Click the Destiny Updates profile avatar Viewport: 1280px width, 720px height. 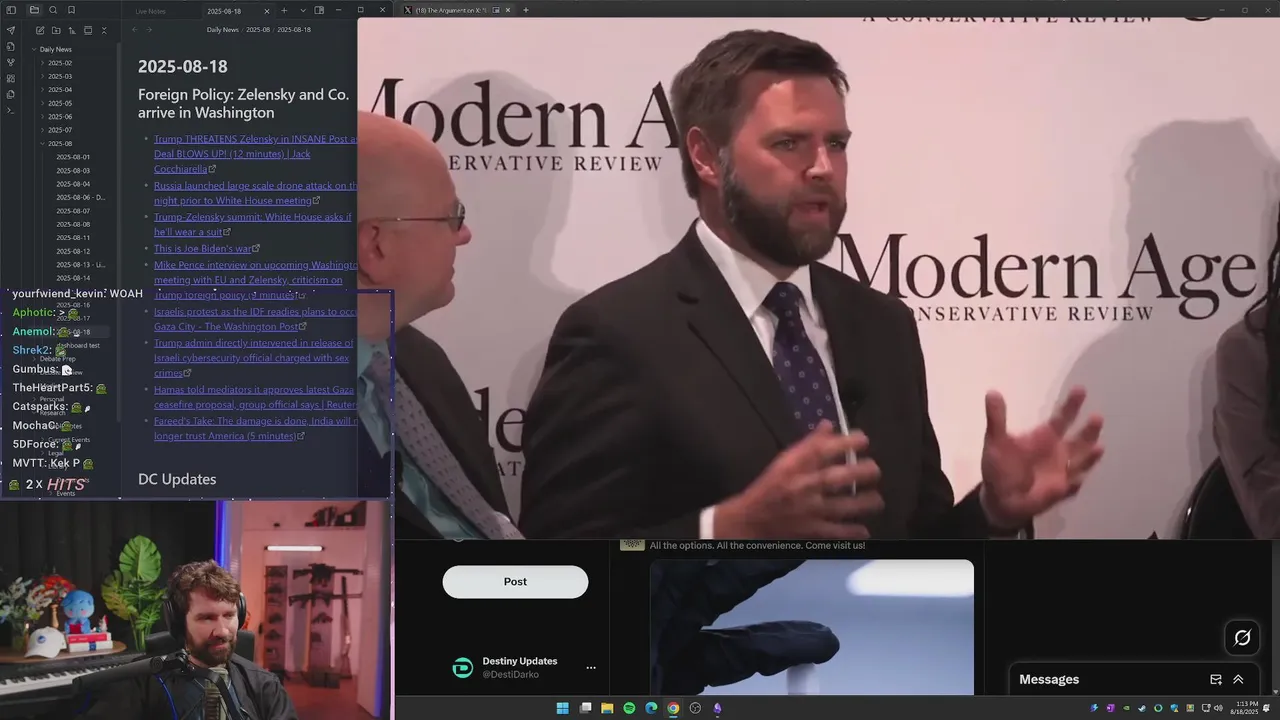point(462,668)
